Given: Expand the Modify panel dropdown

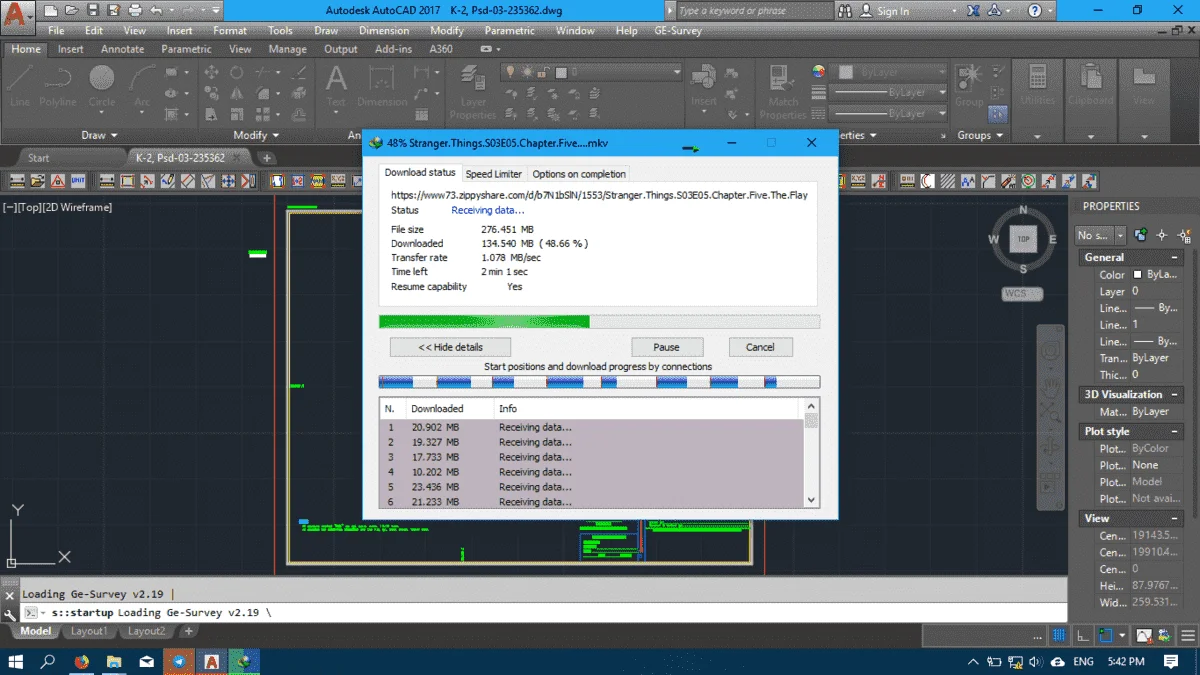Looking at the screenshot, I should coord(256,135).
